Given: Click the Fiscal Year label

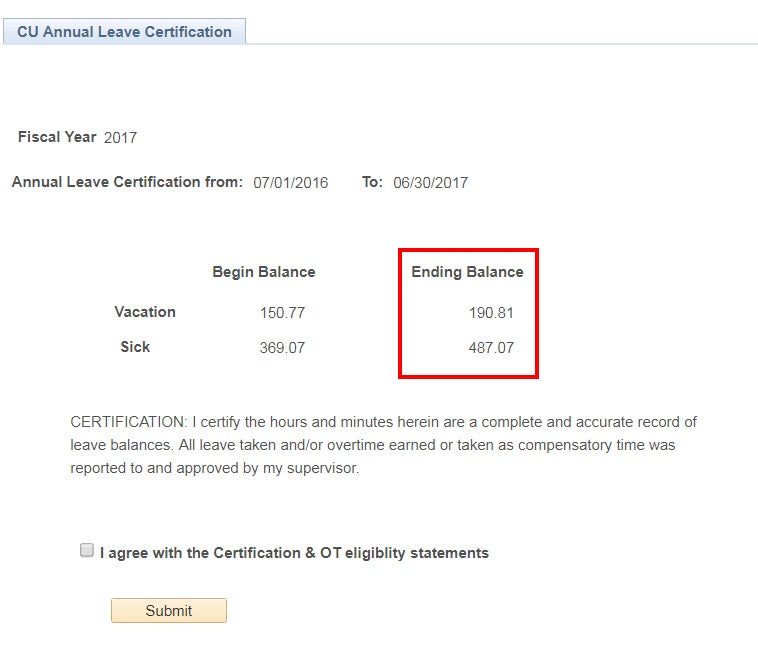Looking at the screenshot, I should point(57,137).
